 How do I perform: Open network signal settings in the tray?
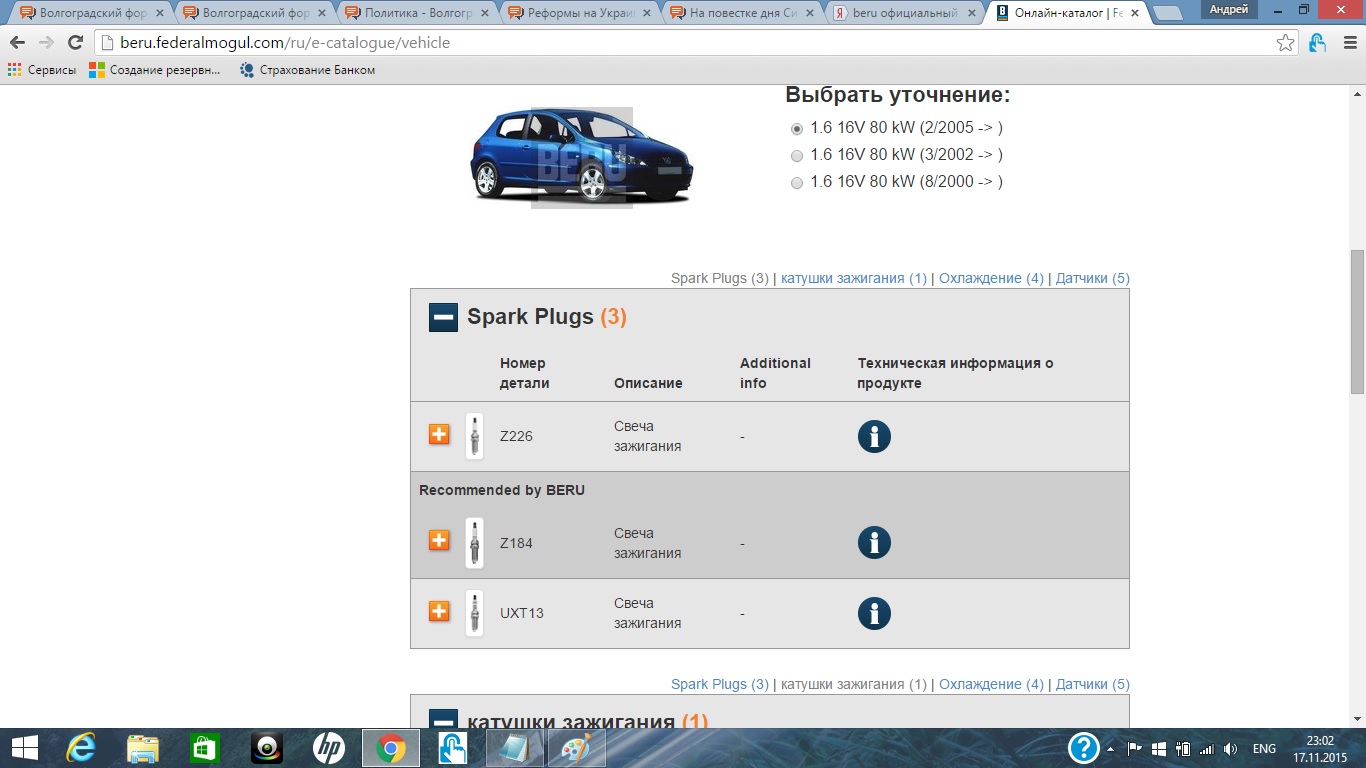point(1207,749)
